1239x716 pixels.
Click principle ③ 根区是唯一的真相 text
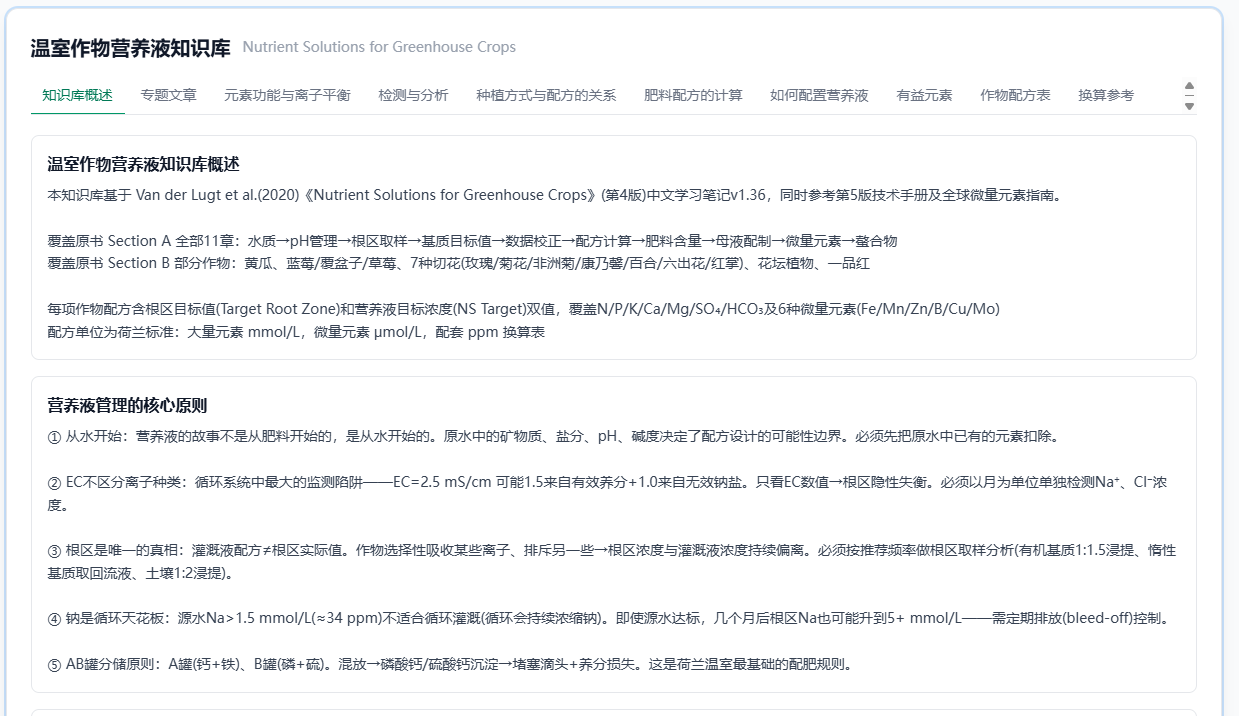click(x=611, y=562)
